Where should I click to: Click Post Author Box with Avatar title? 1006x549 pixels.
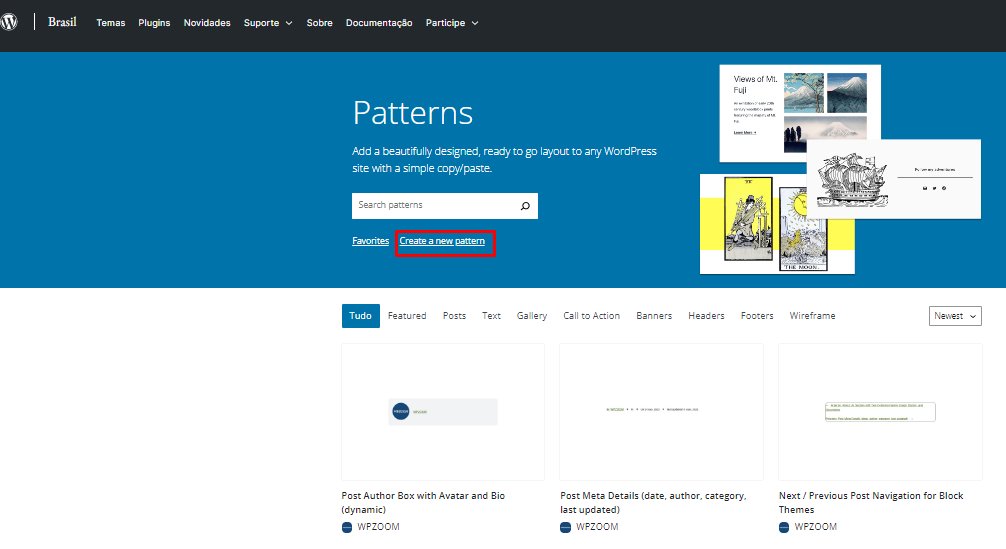pyautogui.click(x=423, y=502)
